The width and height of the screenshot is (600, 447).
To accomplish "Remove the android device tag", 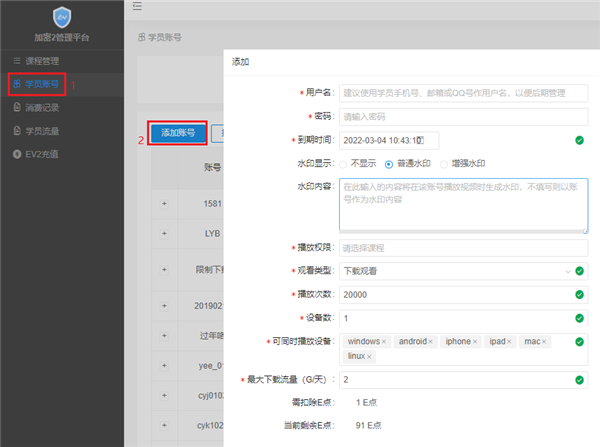I will (431, 342).
